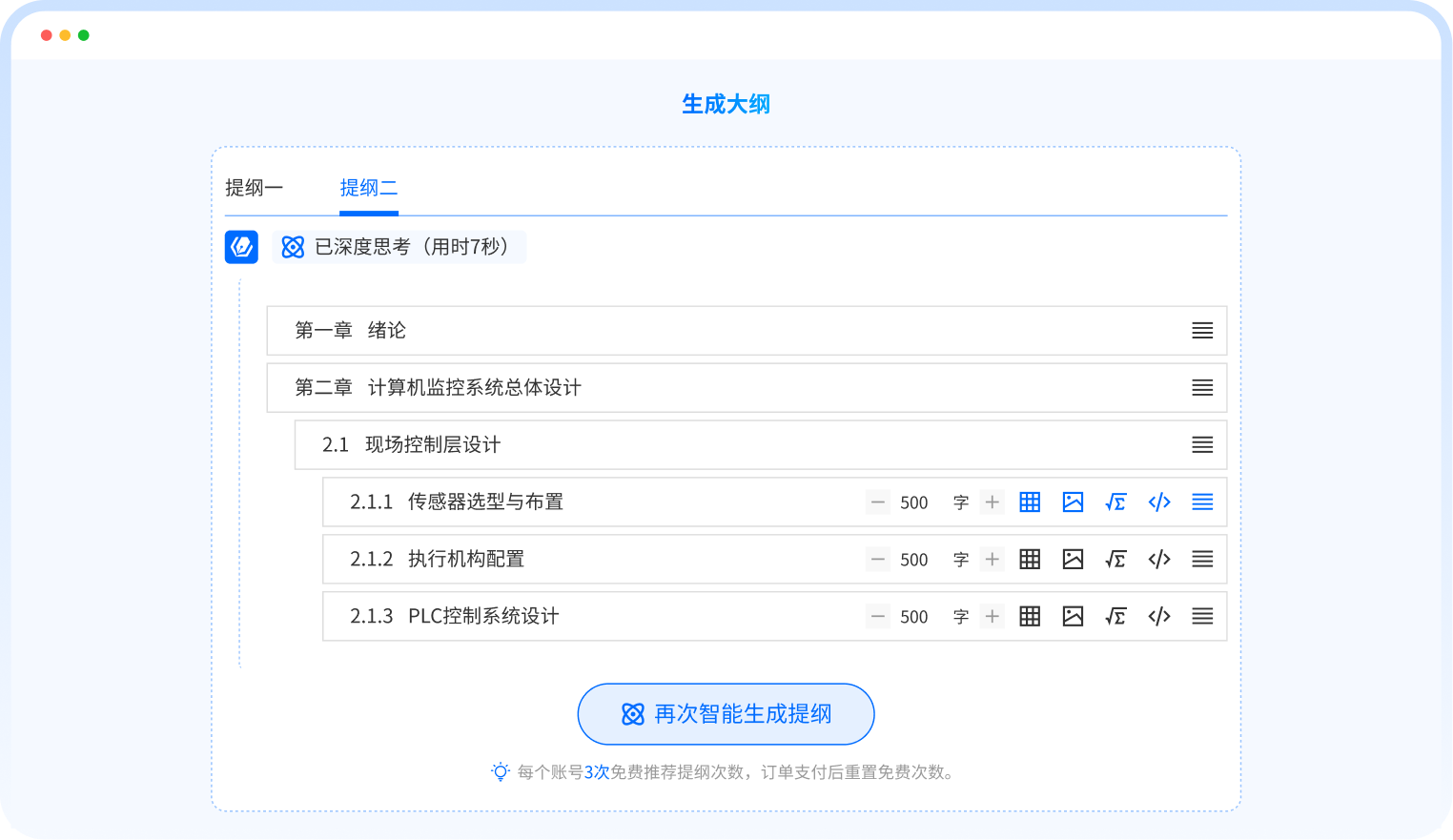Enable the table option for 2.1.2
The width and height of the screenshot is (1453, 840).
[1030, 559]
